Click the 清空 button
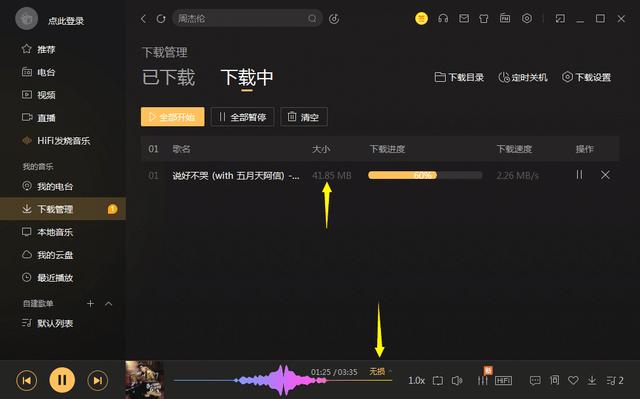 click(x=304, y=117)
